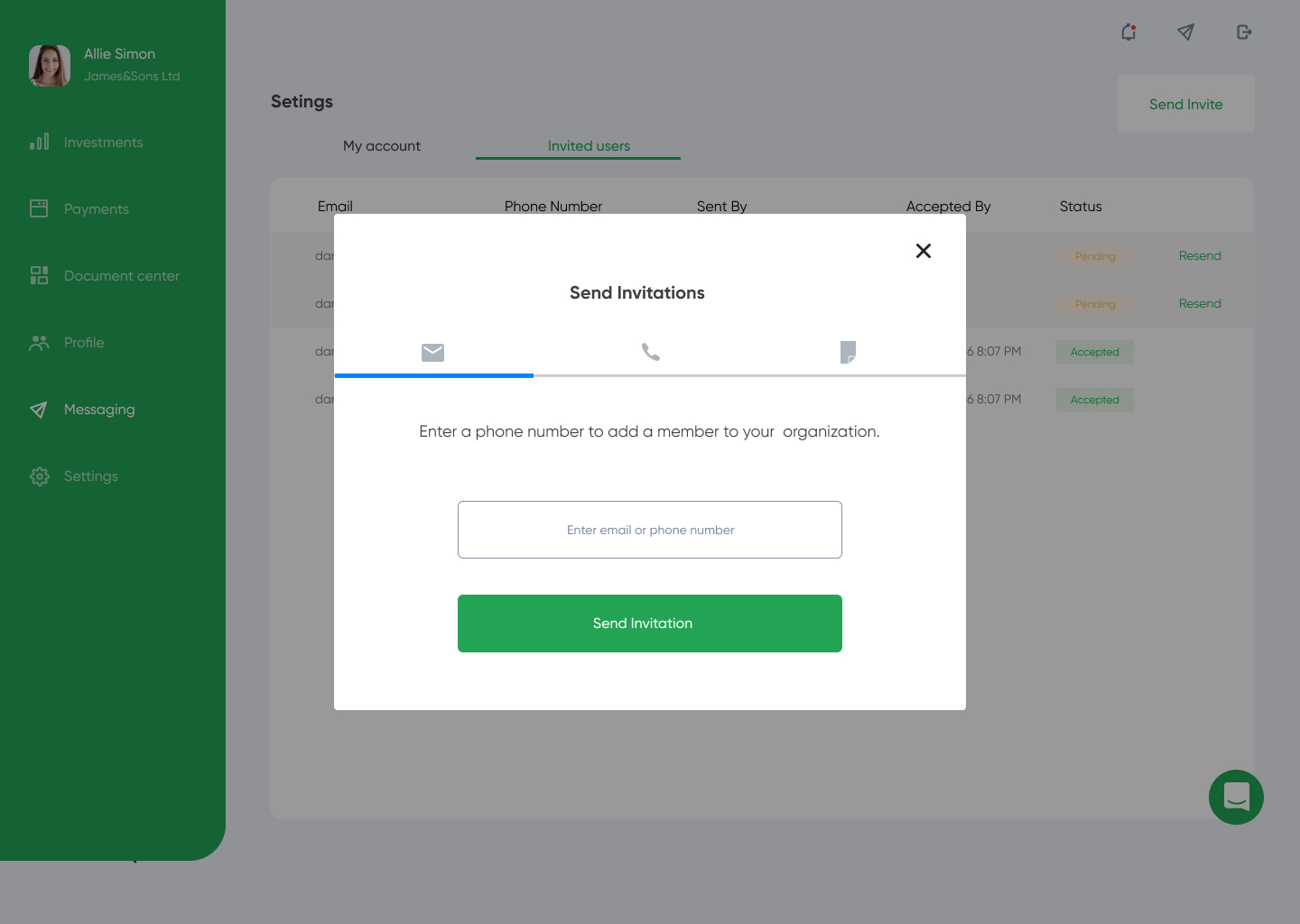Click the notification bell icon

(x=1128, y=32)
